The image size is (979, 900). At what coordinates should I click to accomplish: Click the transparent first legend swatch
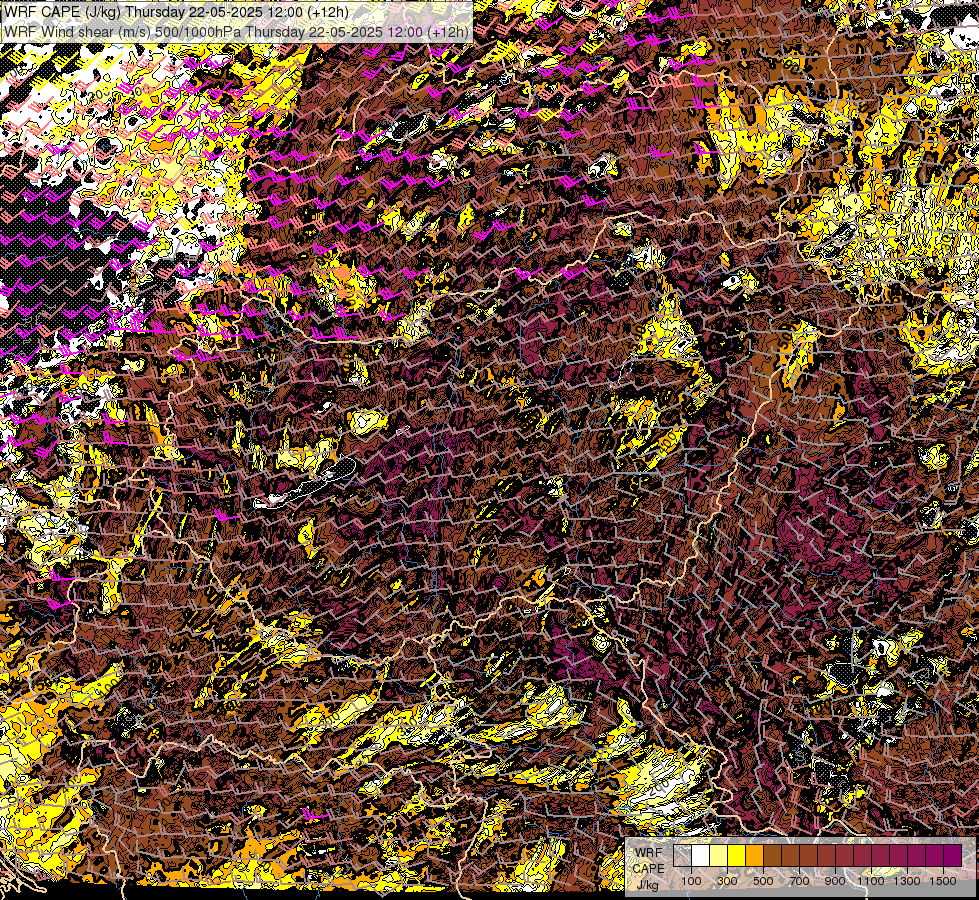[682, 855]
